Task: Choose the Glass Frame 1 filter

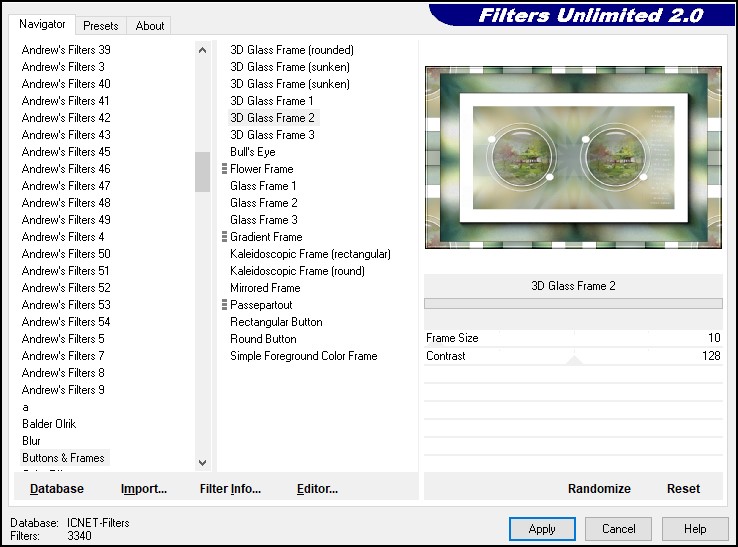Action: [x=263, y=186]
